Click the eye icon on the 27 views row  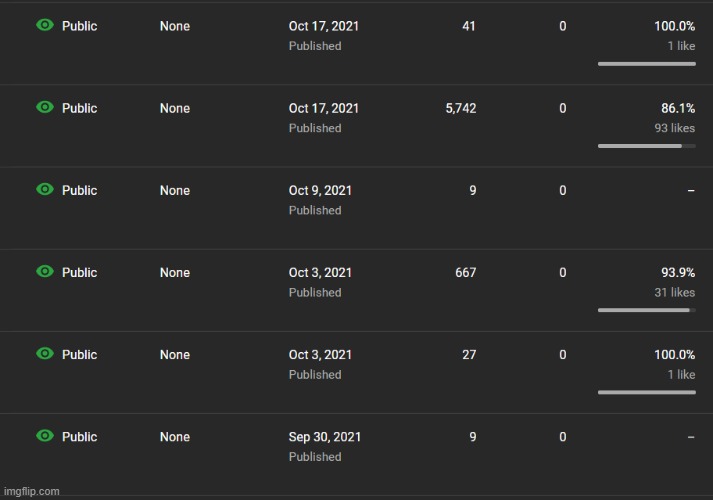(45, 354)
